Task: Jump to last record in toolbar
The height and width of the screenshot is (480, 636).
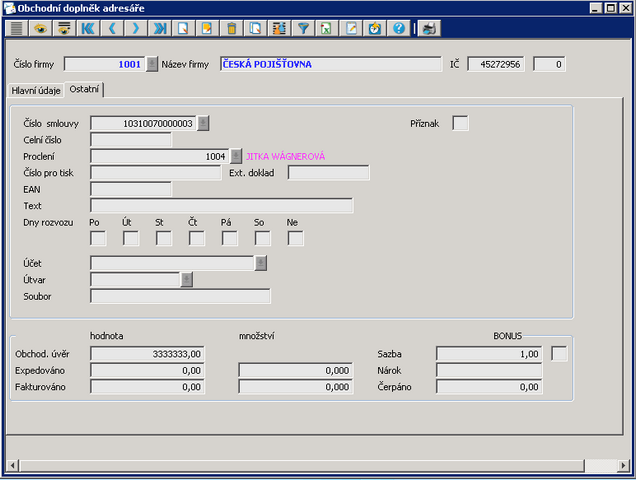Action: click(x=160, y=29)
